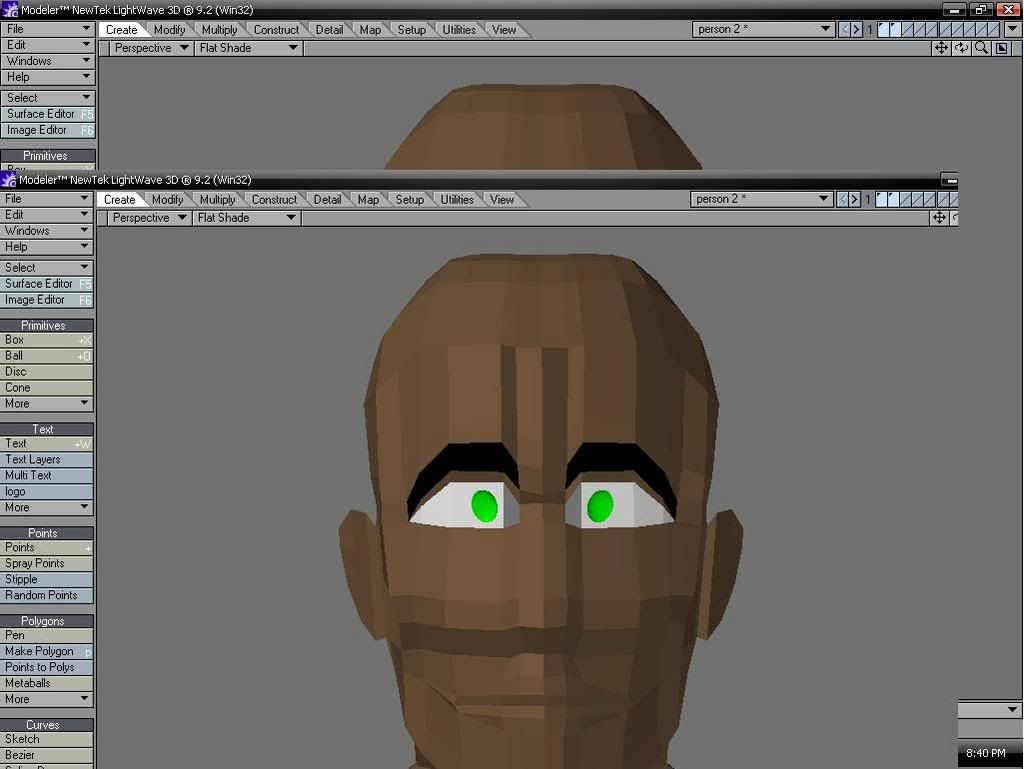This screenshot has height=769, width=1024.
Task: Switch to Modify tab in front window
Action: (x=168, y=200)
